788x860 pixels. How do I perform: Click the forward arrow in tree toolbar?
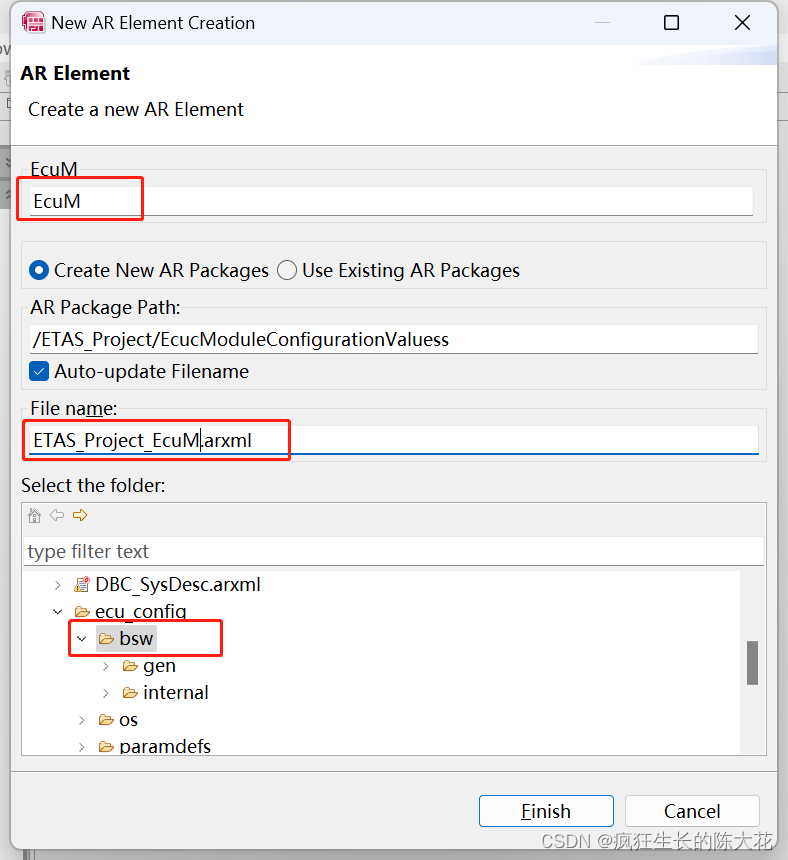coord(80,515)
